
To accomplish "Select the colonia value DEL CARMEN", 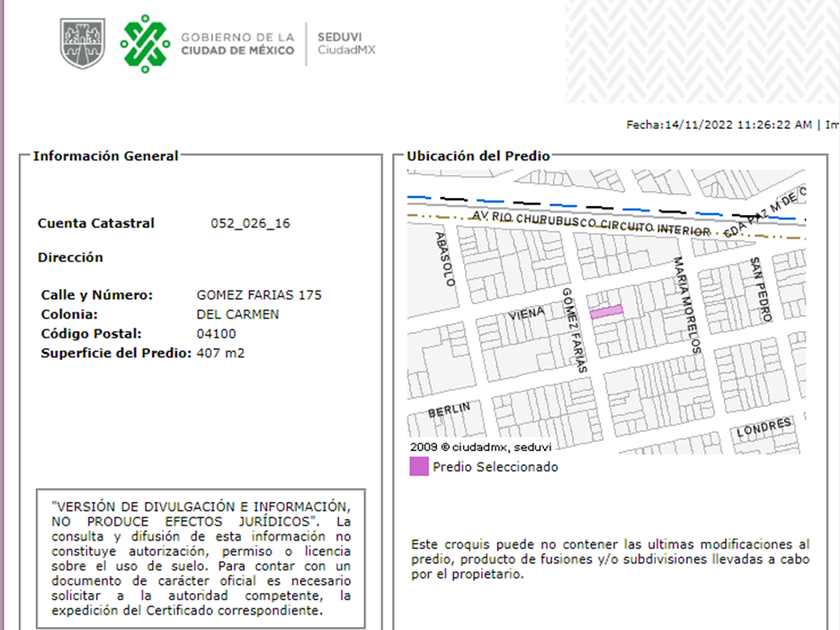I will pos(237,314).
